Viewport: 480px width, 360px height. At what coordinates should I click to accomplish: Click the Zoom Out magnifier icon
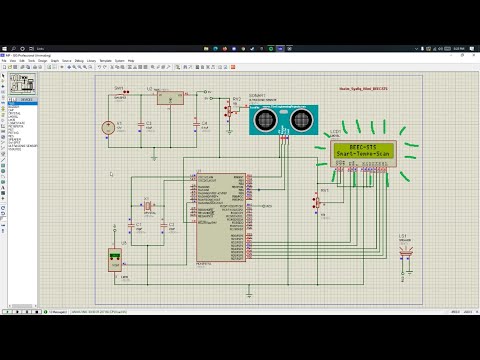(79, 67)
